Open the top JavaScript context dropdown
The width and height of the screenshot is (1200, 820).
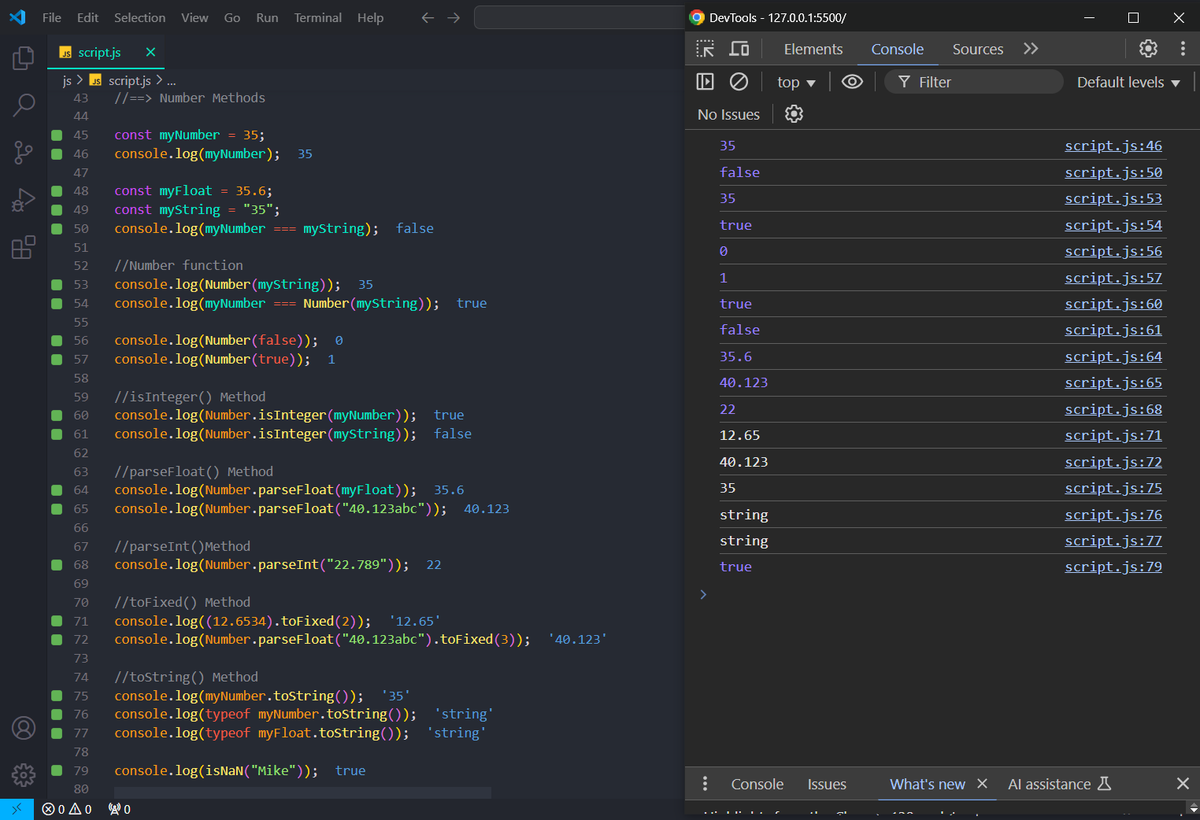(x=797, y=82)
